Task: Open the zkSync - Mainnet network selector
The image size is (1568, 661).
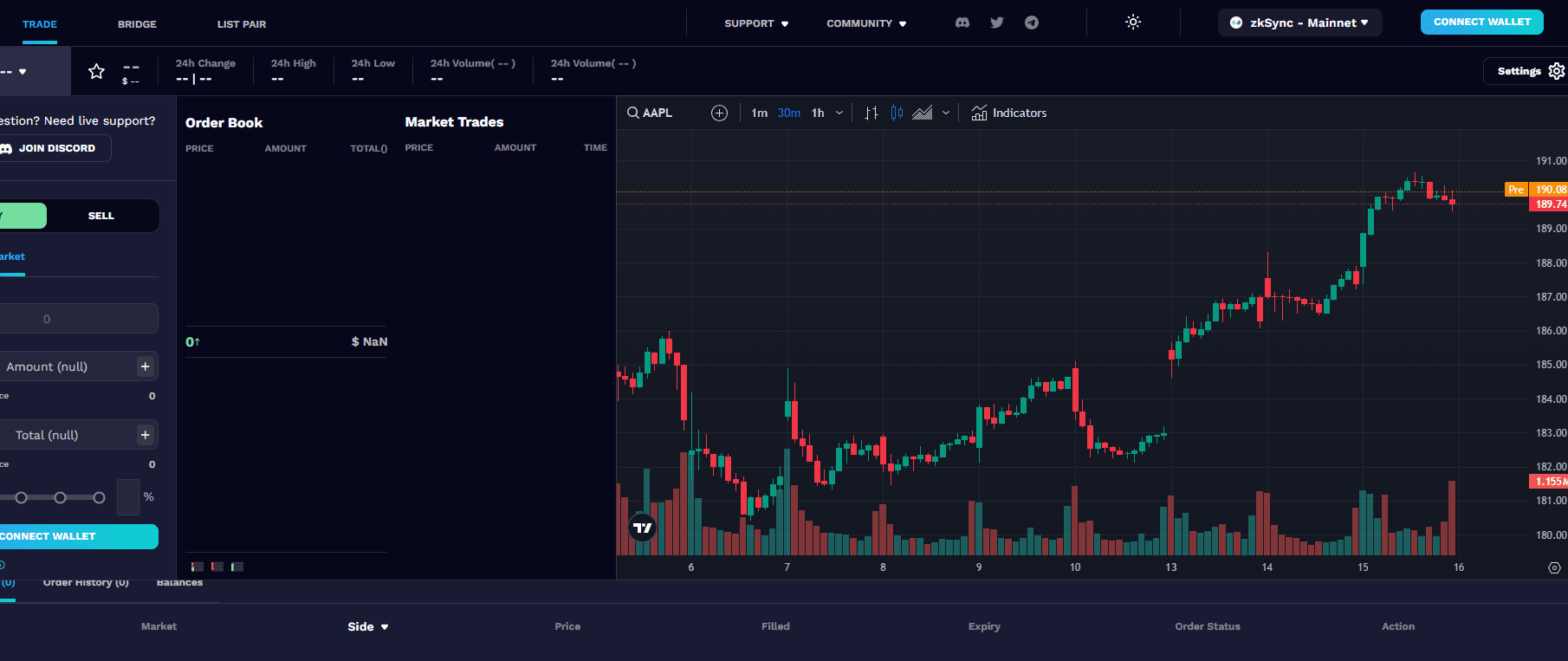Action: pos(1299,23)
